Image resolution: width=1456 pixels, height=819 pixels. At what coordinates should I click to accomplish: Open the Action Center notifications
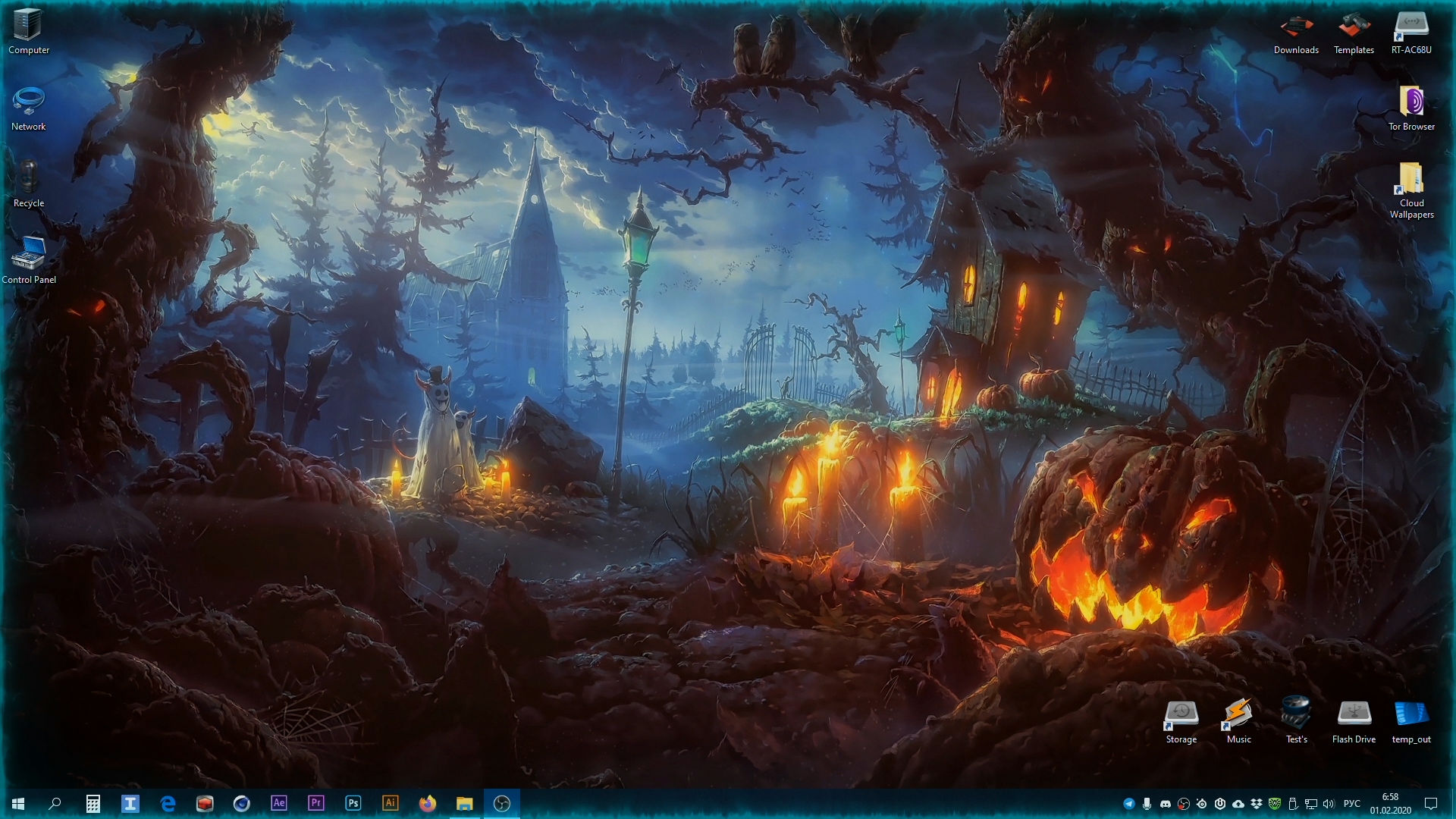point(1431,804)
